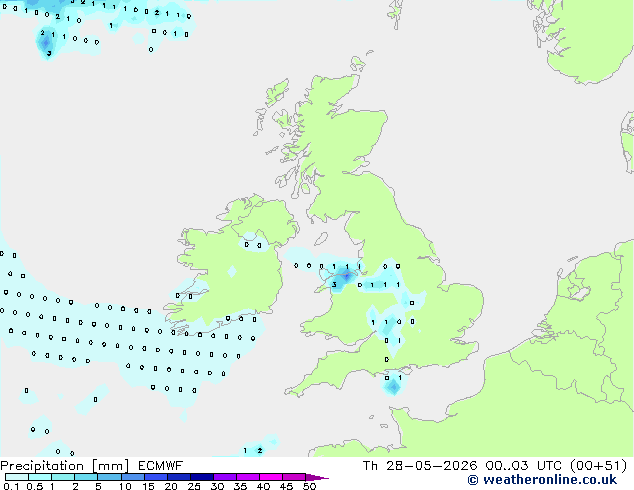This screenshot has width=634, height=490.
Task: Click the dark blue rain cell over North Wales coast
Action: 347,276
